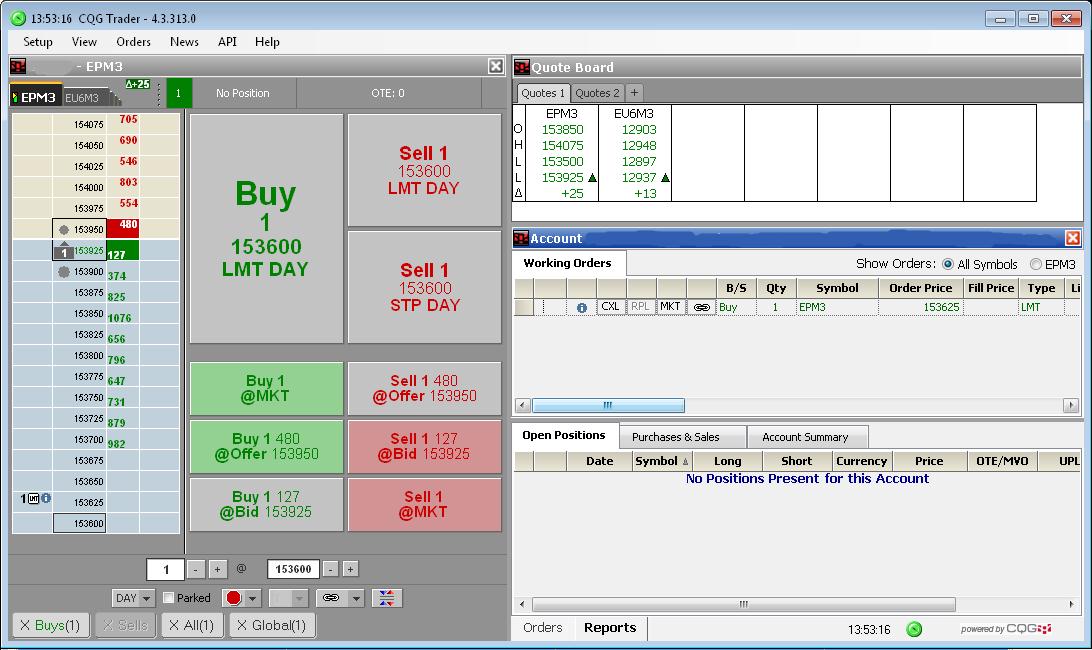This screenshot has width=1092, height=650.
Task: Select the EPM3 show orders radio button
Action: click(1036, 264)
